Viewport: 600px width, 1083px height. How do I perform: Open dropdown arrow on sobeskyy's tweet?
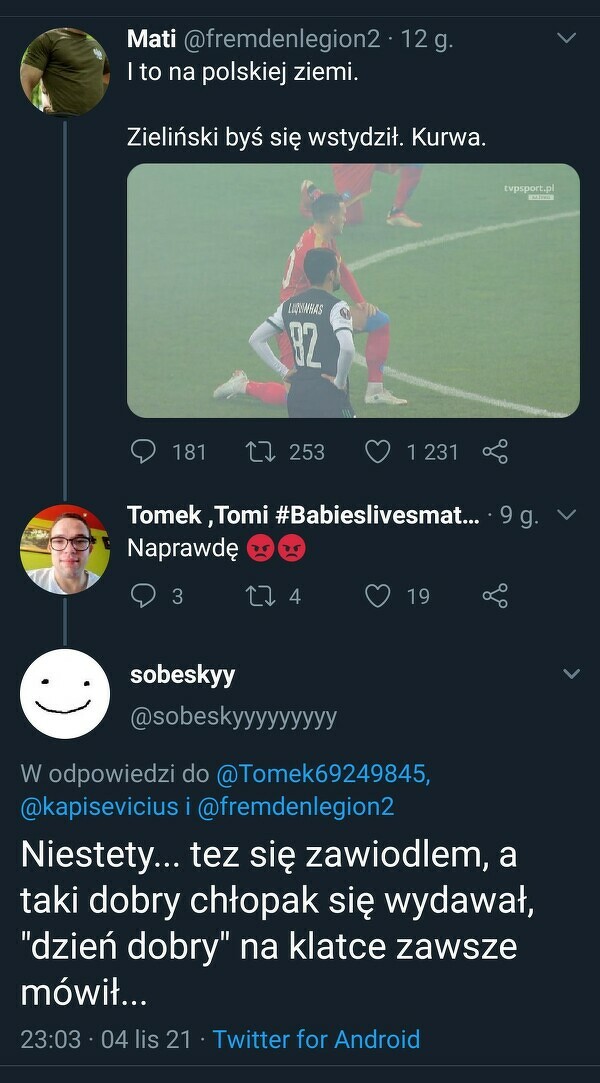(x=571, y=674)
